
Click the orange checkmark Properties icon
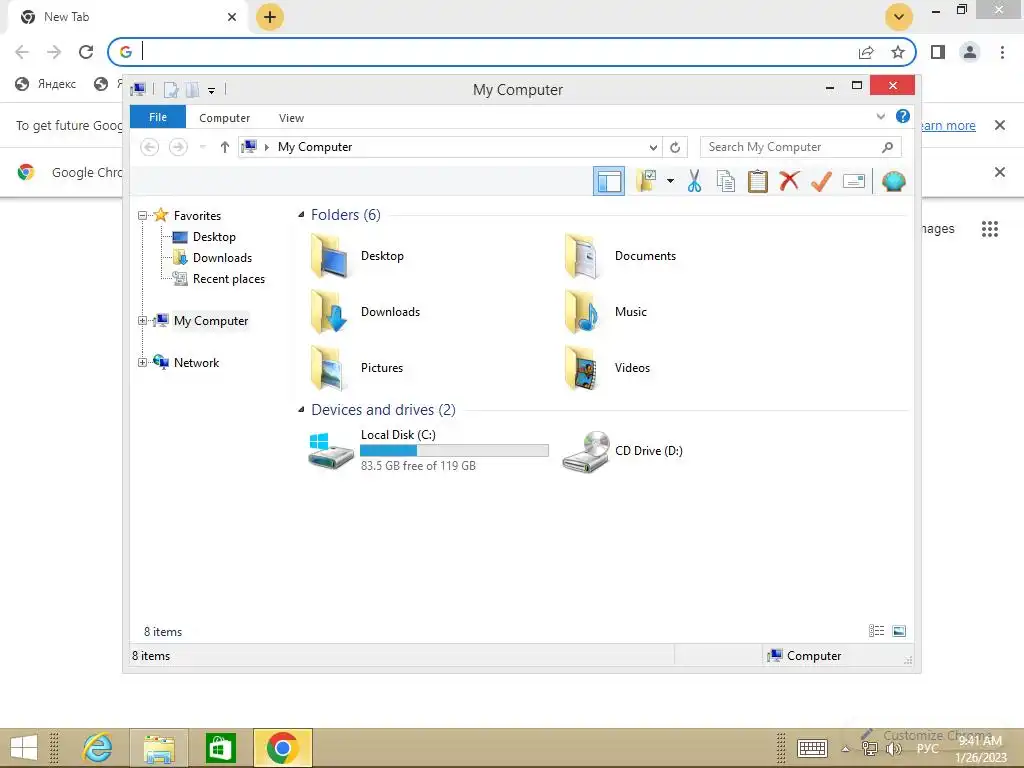click(821, 181)
